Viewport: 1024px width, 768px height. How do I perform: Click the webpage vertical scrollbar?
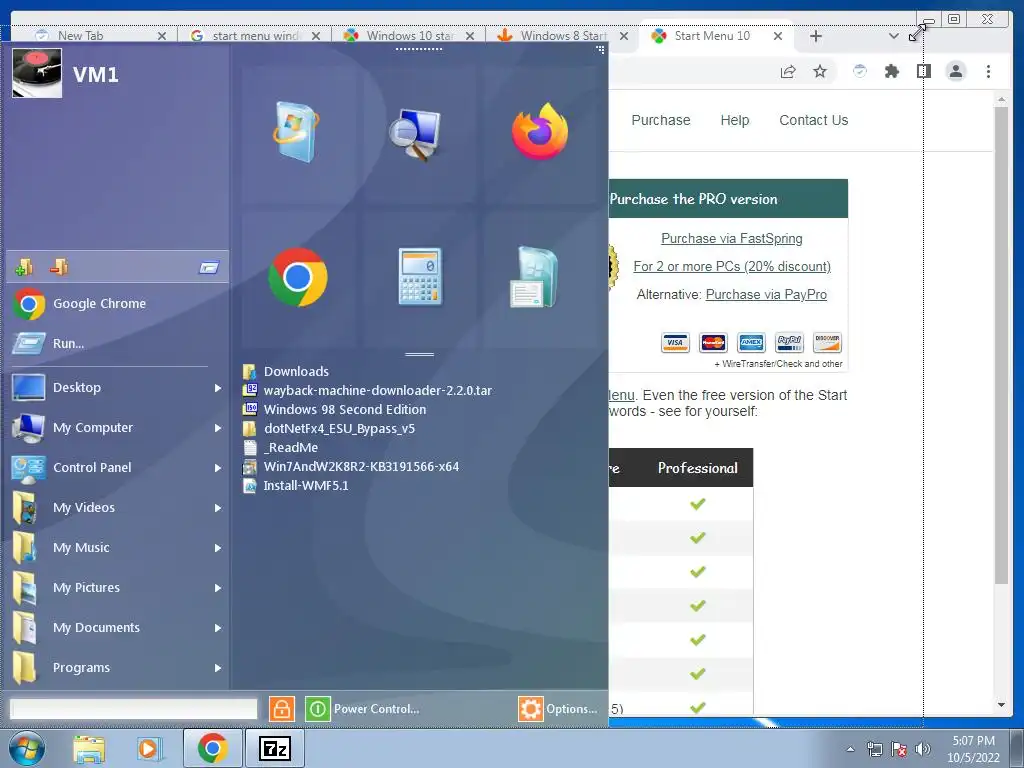click(1001, 345)
